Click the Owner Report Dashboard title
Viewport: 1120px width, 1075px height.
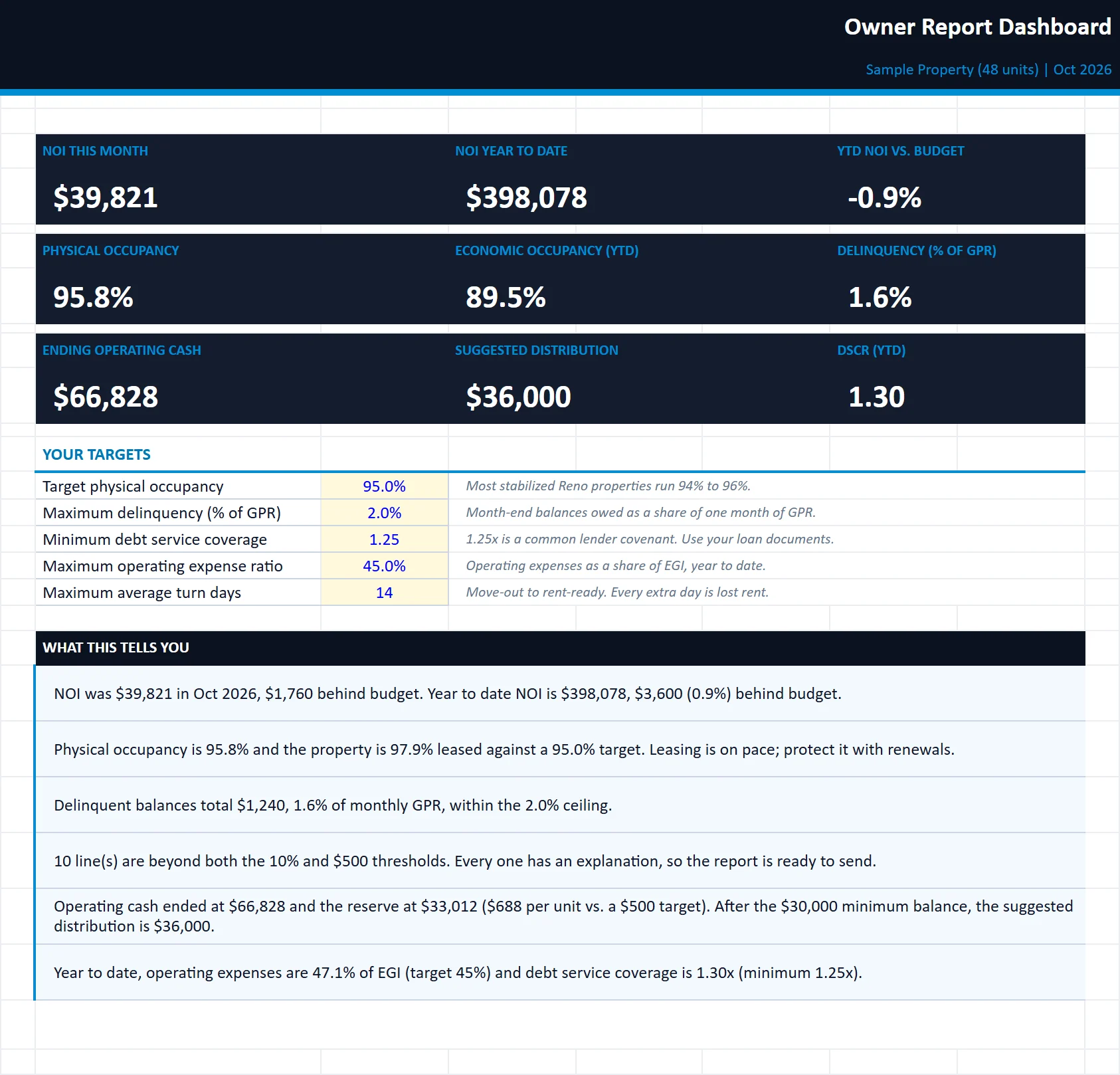[x=977, y=27]
